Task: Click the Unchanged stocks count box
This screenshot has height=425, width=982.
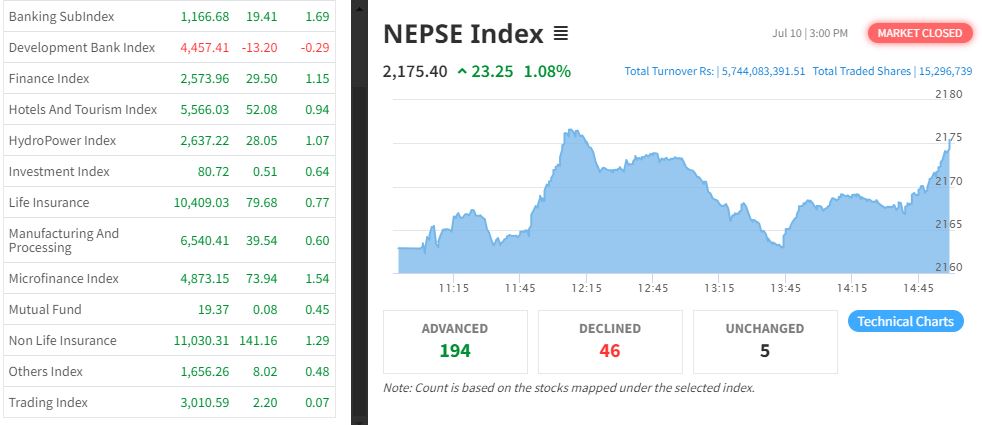Action: (765, 341)
